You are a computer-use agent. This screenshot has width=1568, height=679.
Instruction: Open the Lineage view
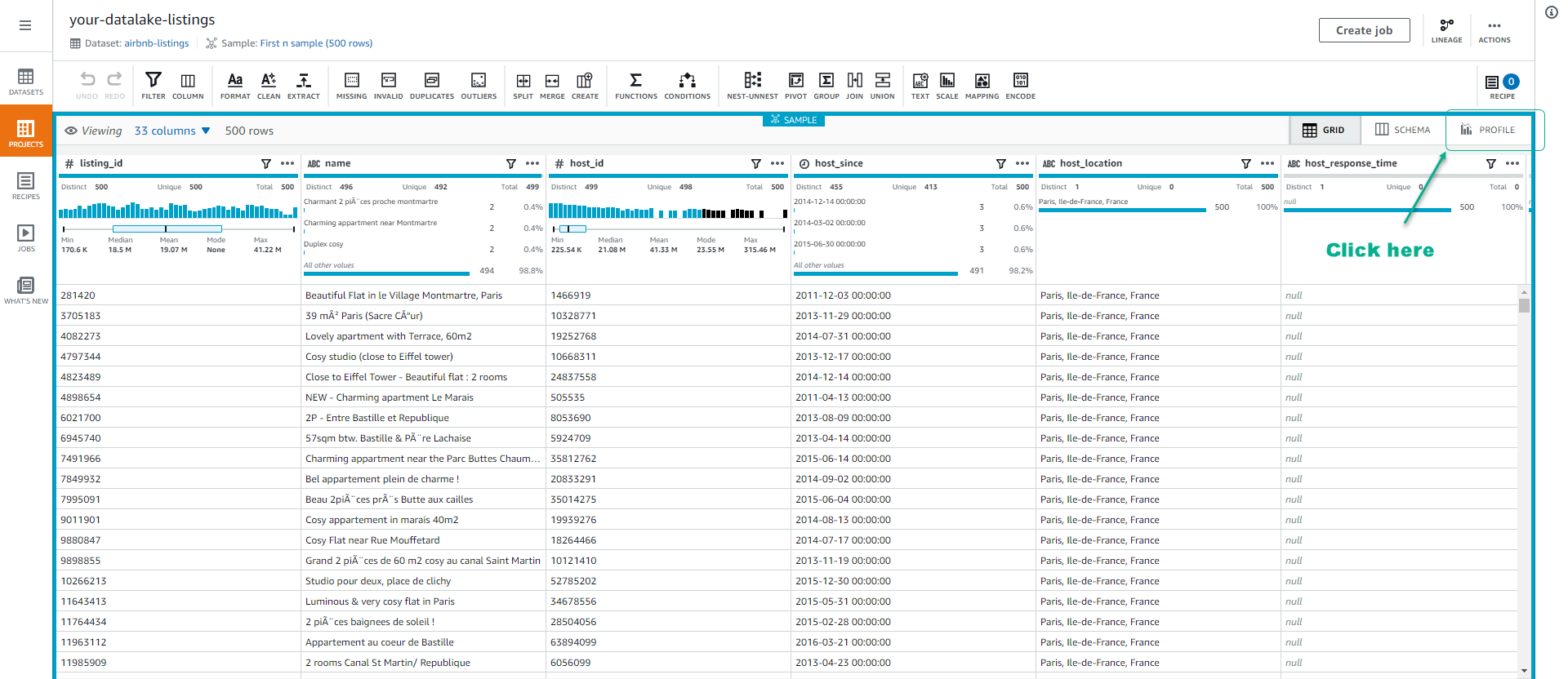(x=1447, y=30)
